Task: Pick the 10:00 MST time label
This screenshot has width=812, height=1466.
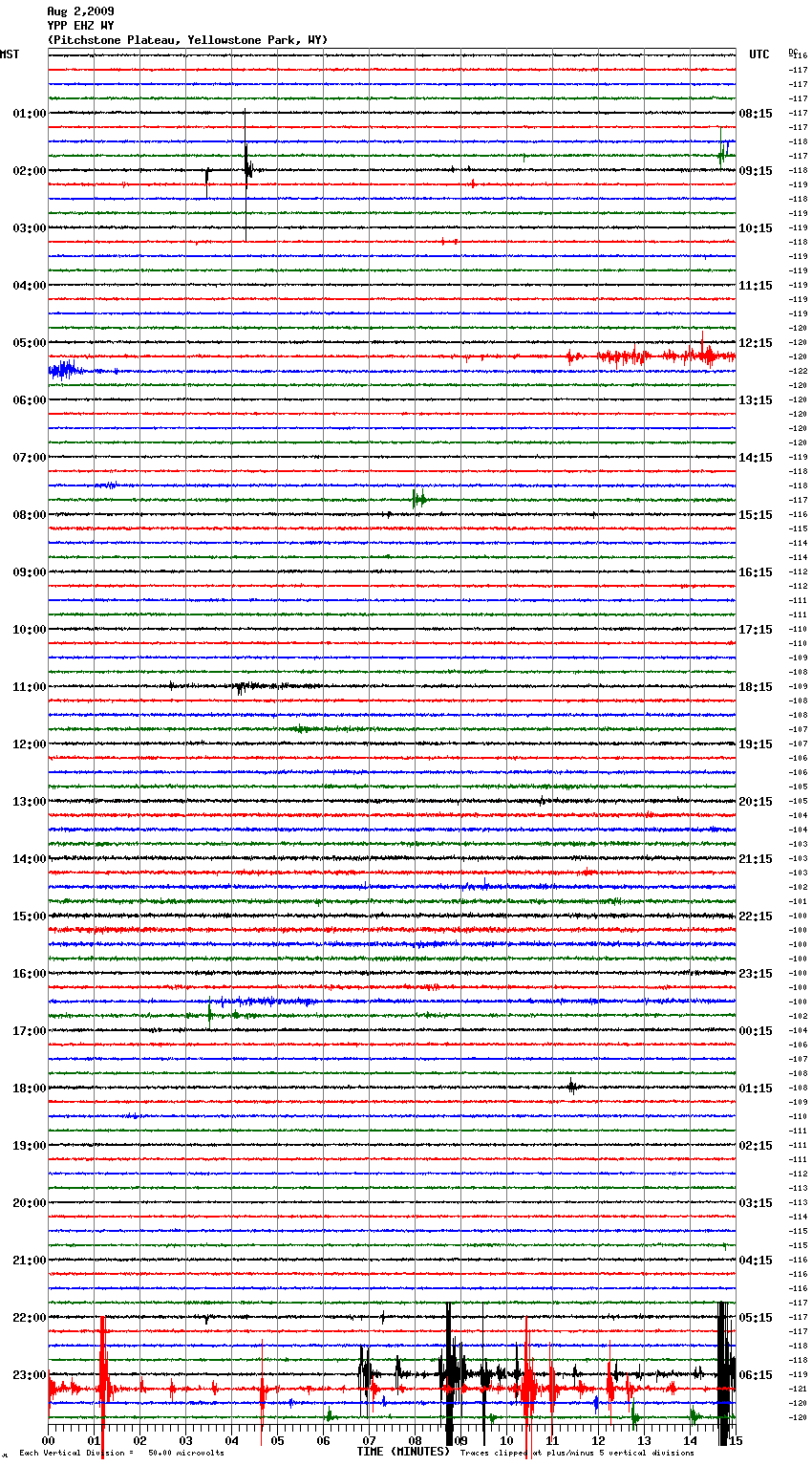Action: (30, 630)
